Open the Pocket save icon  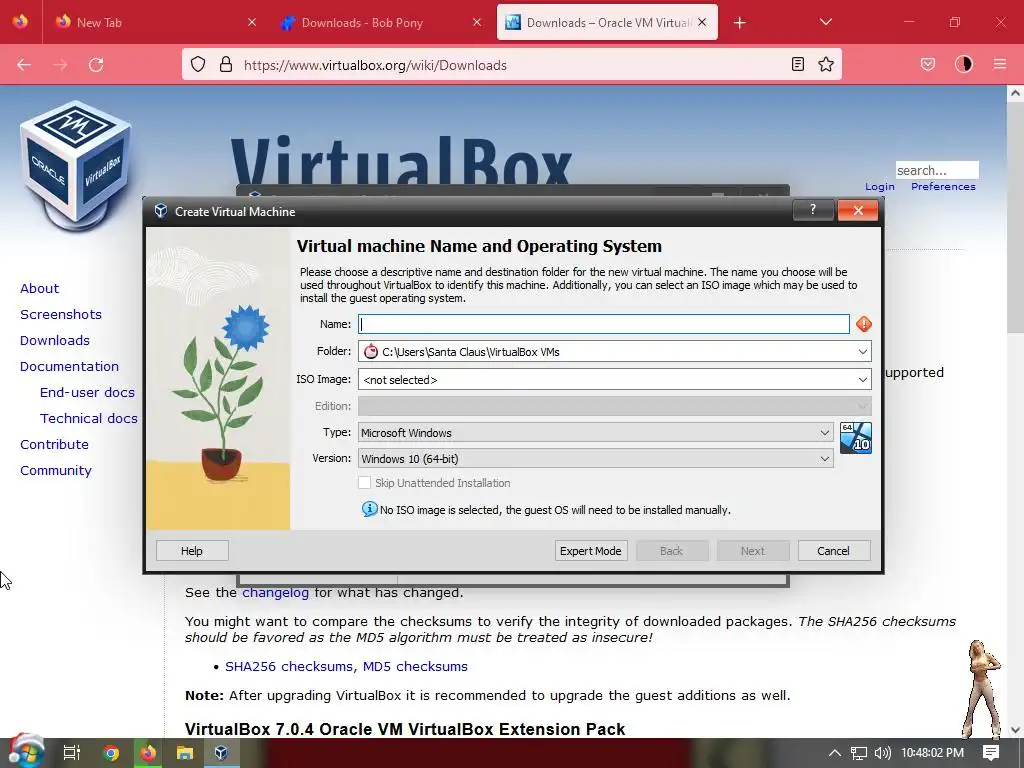(927, 64)
